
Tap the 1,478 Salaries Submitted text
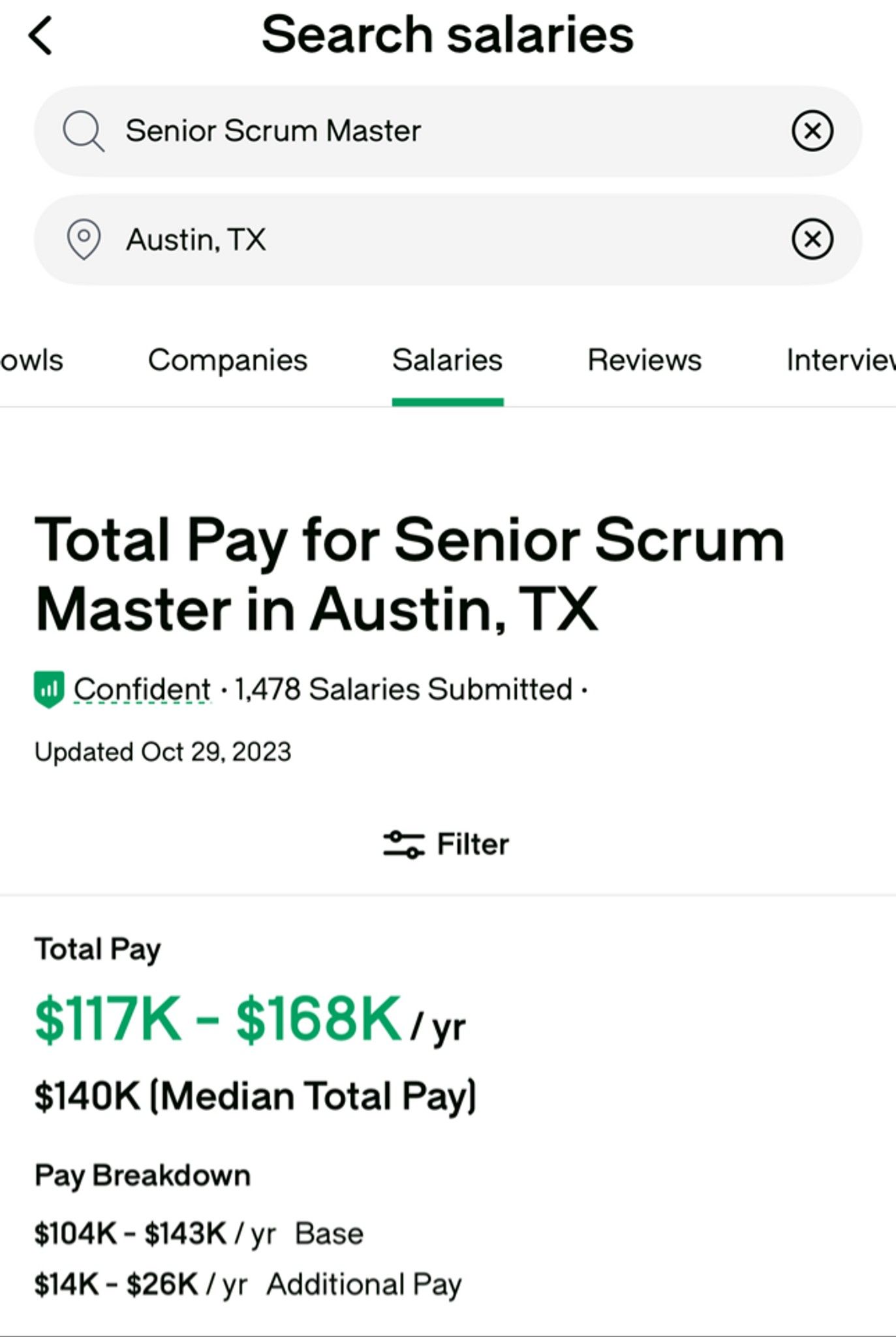click(403, 689)
